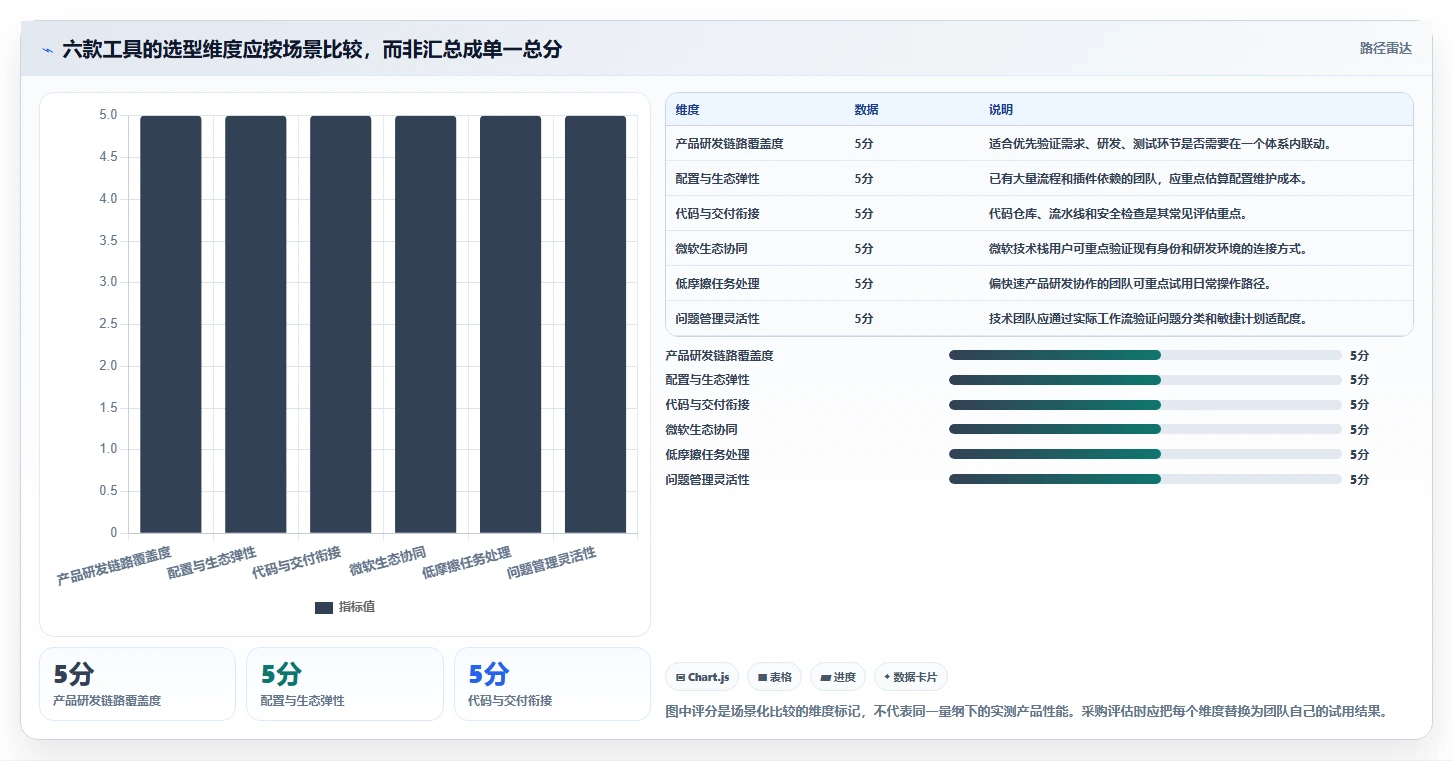Click the 配置与生态弹性 progress bar
Screen dimensions: 1453x761
pyautogui.click(x=1145, y=380)
